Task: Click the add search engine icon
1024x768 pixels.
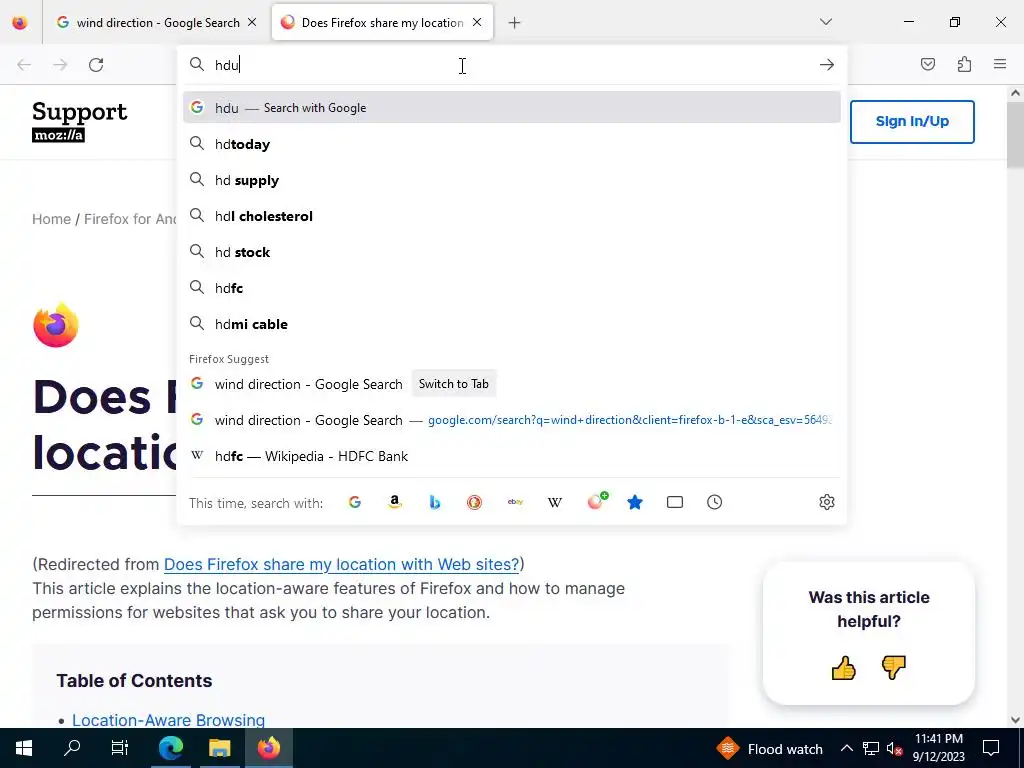Action: (x=596, y=501)
